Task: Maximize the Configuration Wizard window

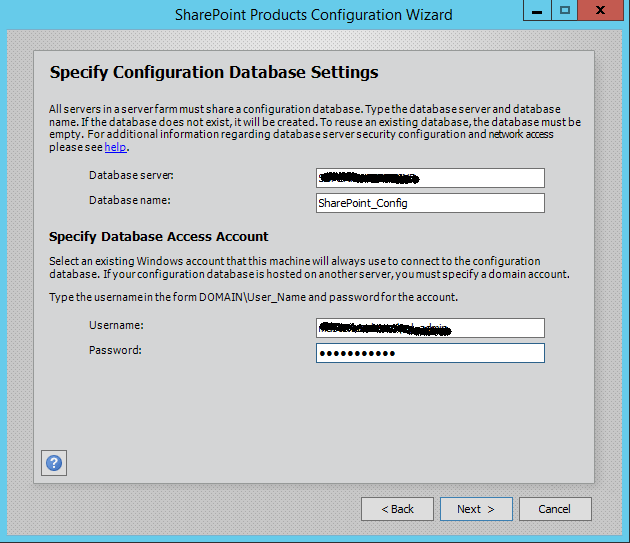Action: point(566,11)
